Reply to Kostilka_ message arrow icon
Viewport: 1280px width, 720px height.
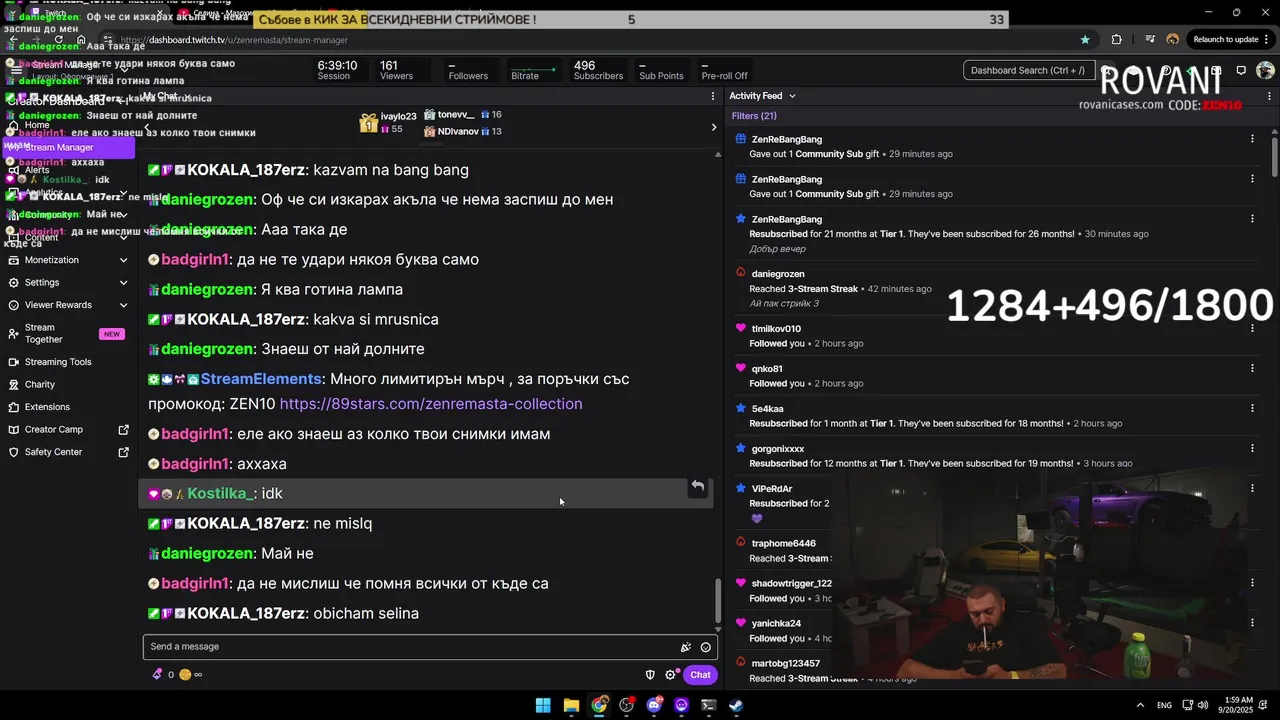[x=698, y=487]
